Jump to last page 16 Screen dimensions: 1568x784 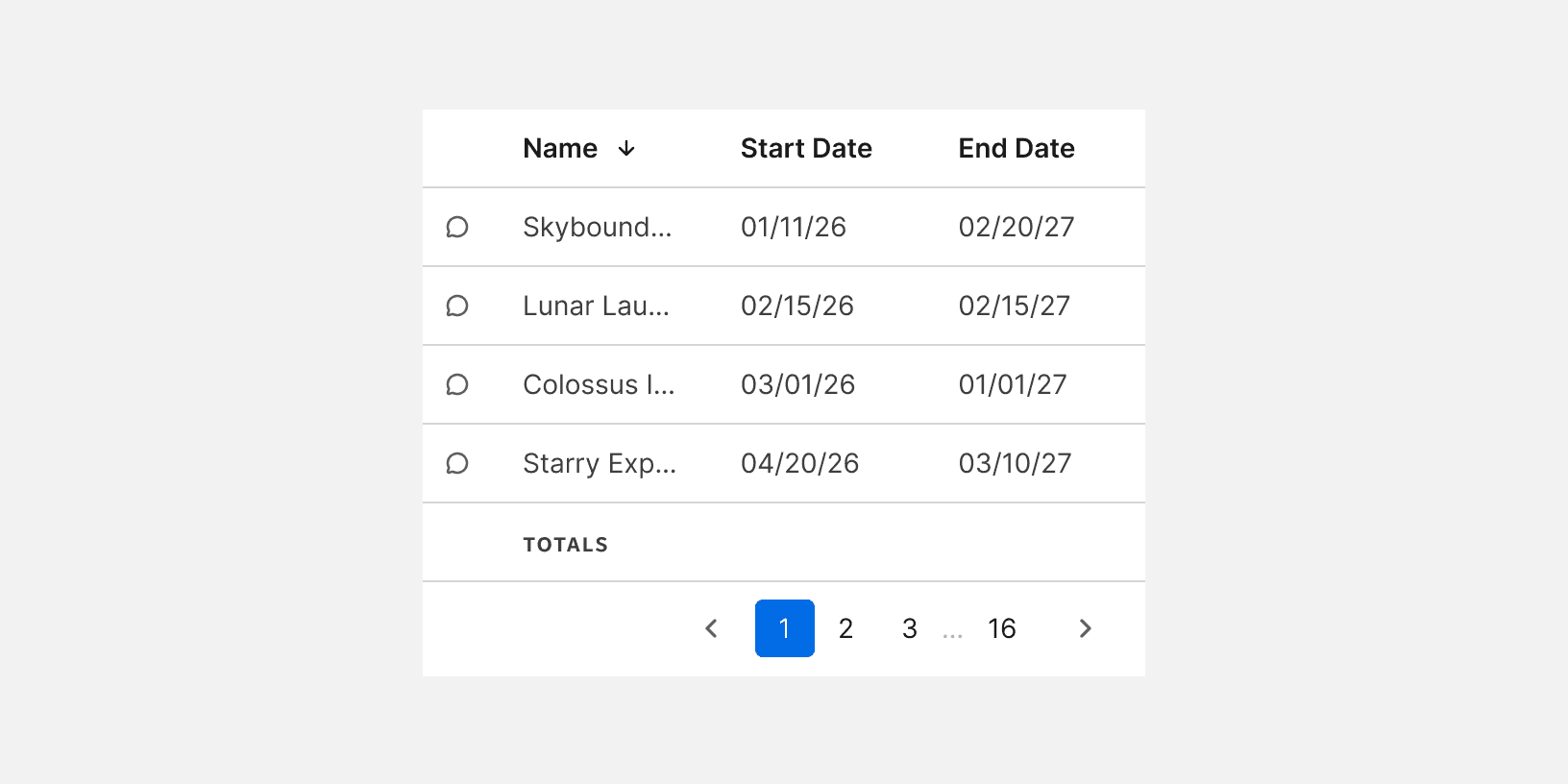click(x=1001, y=628)
